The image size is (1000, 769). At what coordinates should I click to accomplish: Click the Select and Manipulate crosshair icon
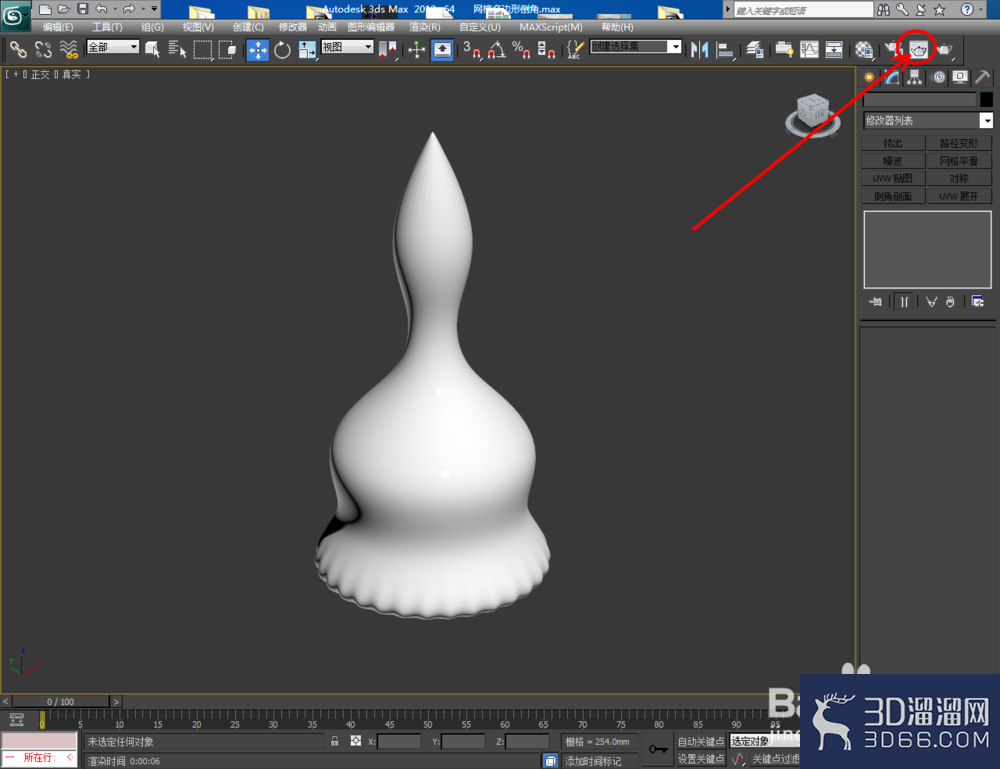tap(416, 50)
